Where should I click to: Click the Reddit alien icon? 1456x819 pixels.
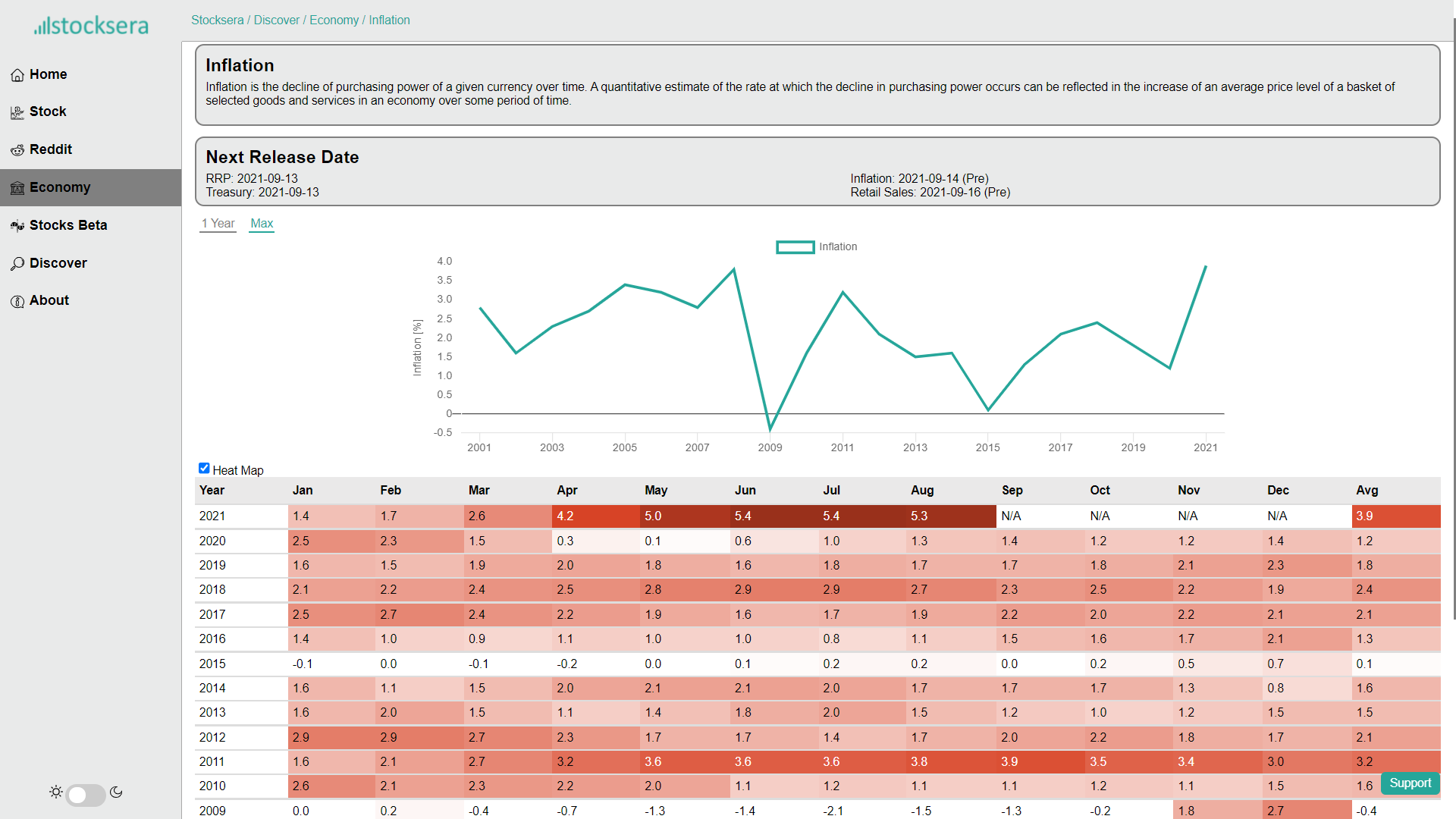coord(17,150)
